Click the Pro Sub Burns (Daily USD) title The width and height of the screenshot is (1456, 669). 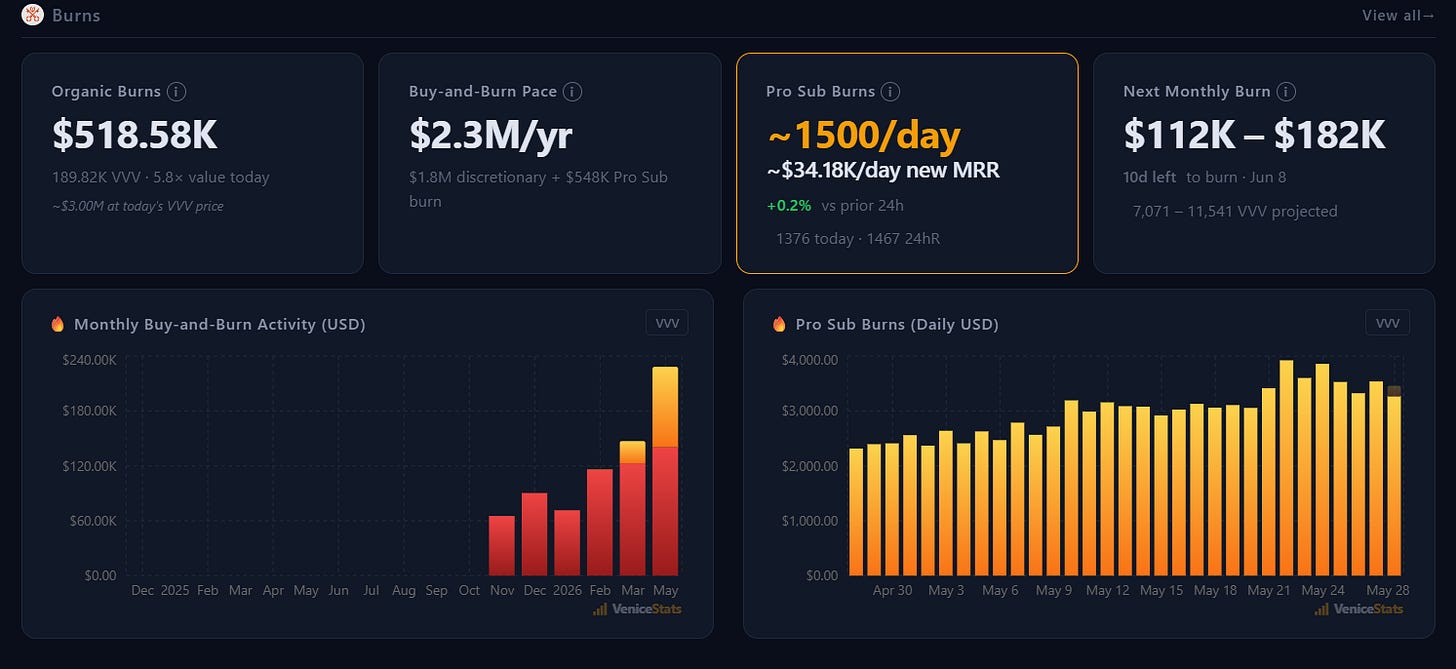pyautogui.click(x=897, y=324)
